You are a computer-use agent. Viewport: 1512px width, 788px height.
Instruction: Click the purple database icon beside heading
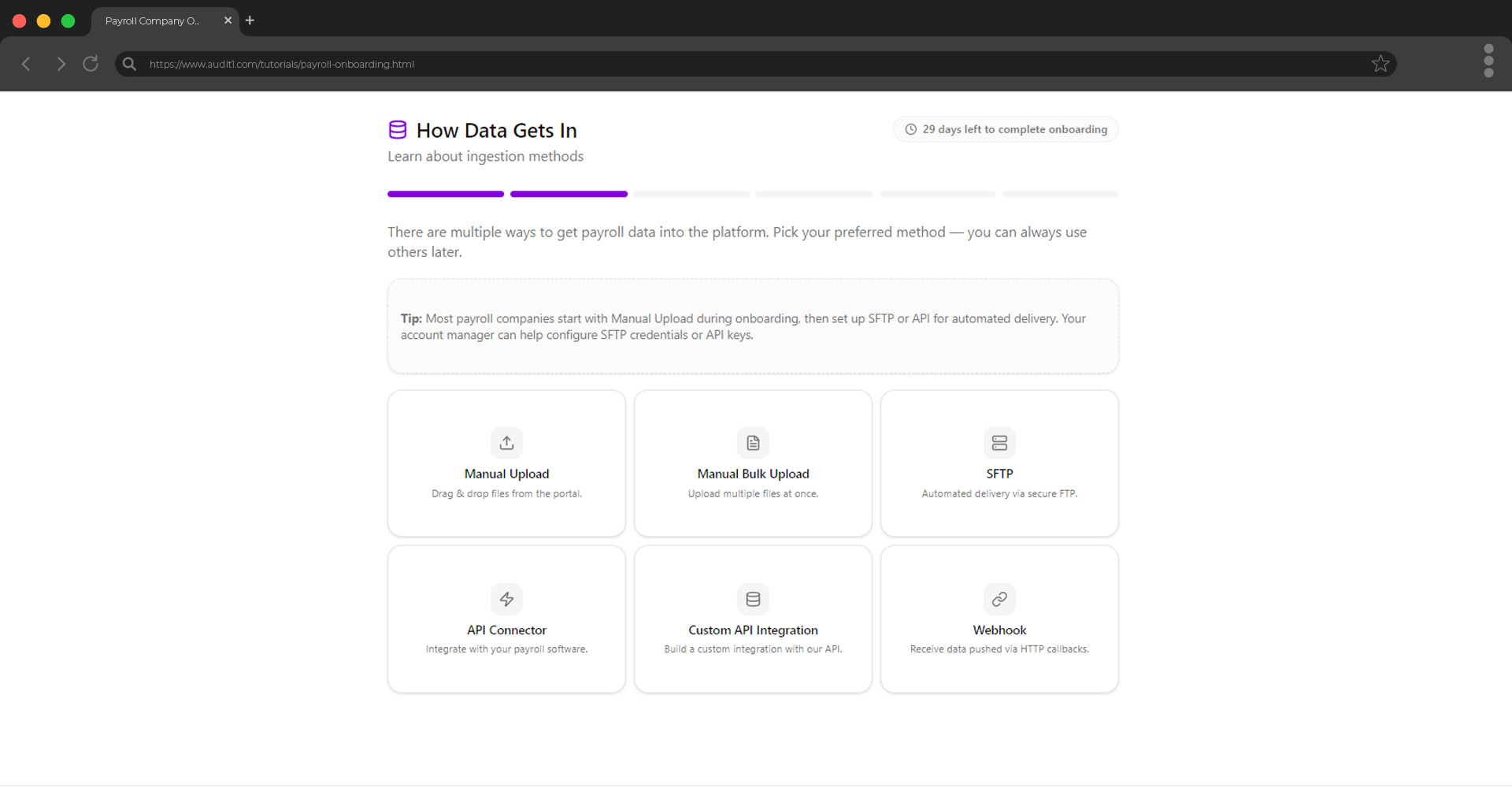pyautogui.click(x=398, y=130)
